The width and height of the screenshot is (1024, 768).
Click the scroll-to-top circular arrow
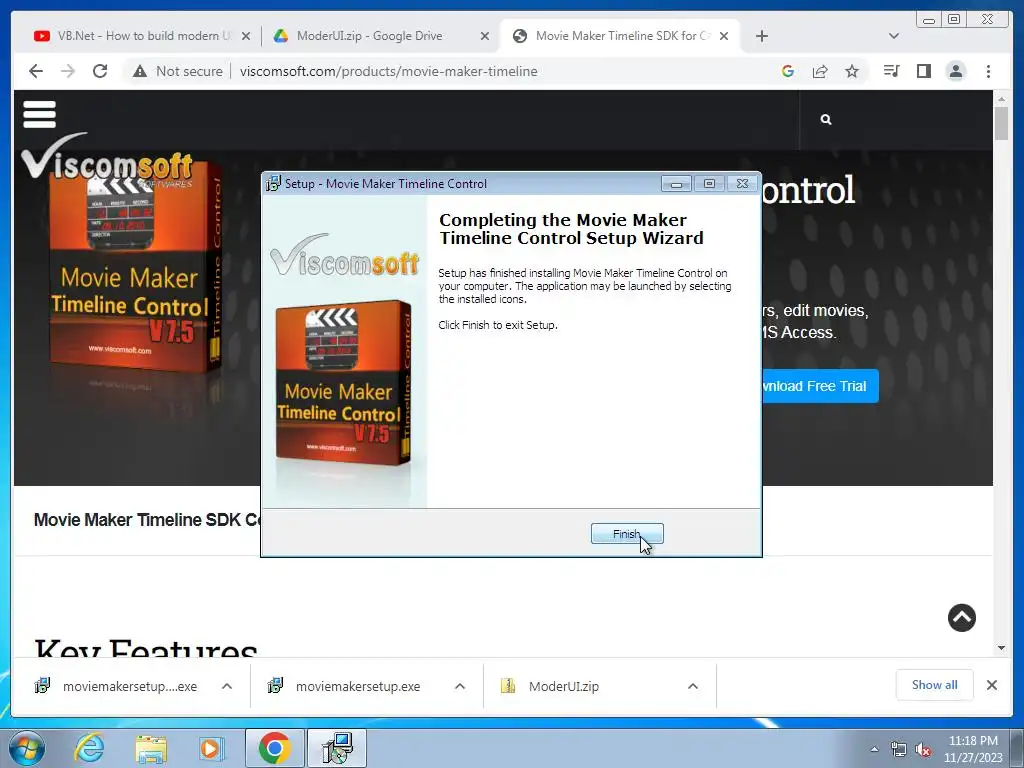tap(961, 618)
